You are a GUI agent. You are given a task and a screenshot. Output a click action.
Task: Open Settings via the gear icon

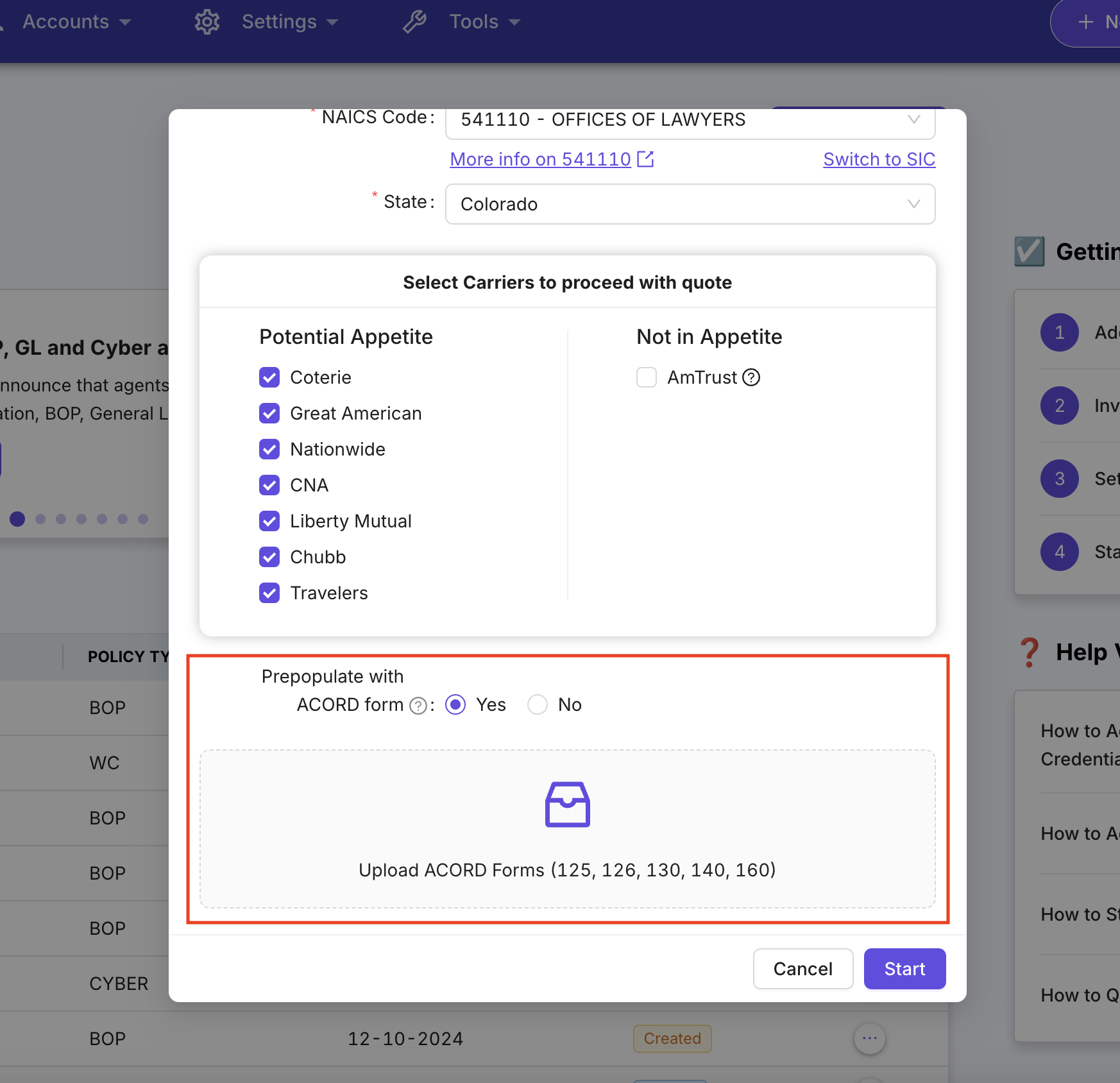(207, 21)
